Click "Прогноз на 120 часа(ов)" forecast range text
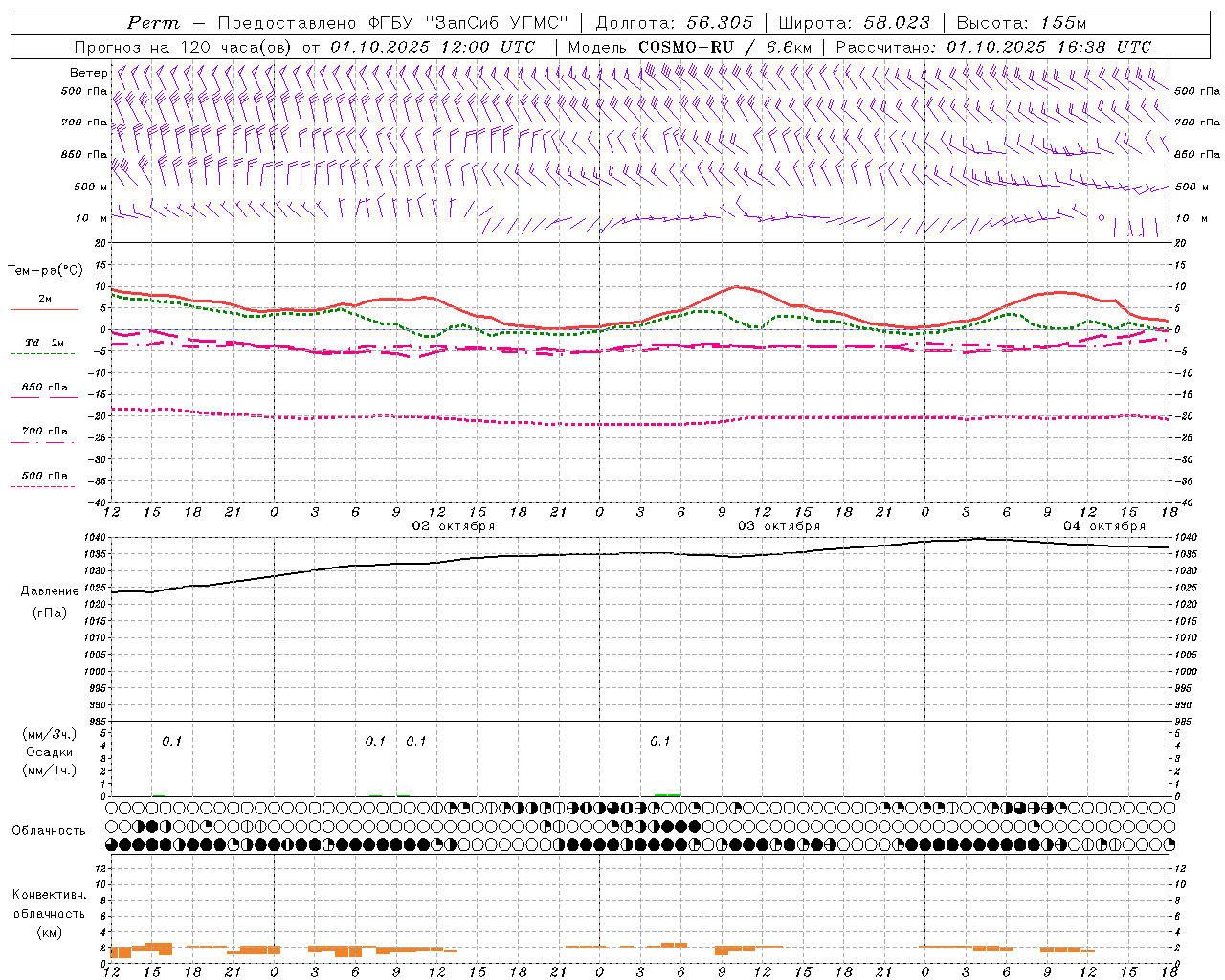The image size is (1225, 980). tap(184, 47)
